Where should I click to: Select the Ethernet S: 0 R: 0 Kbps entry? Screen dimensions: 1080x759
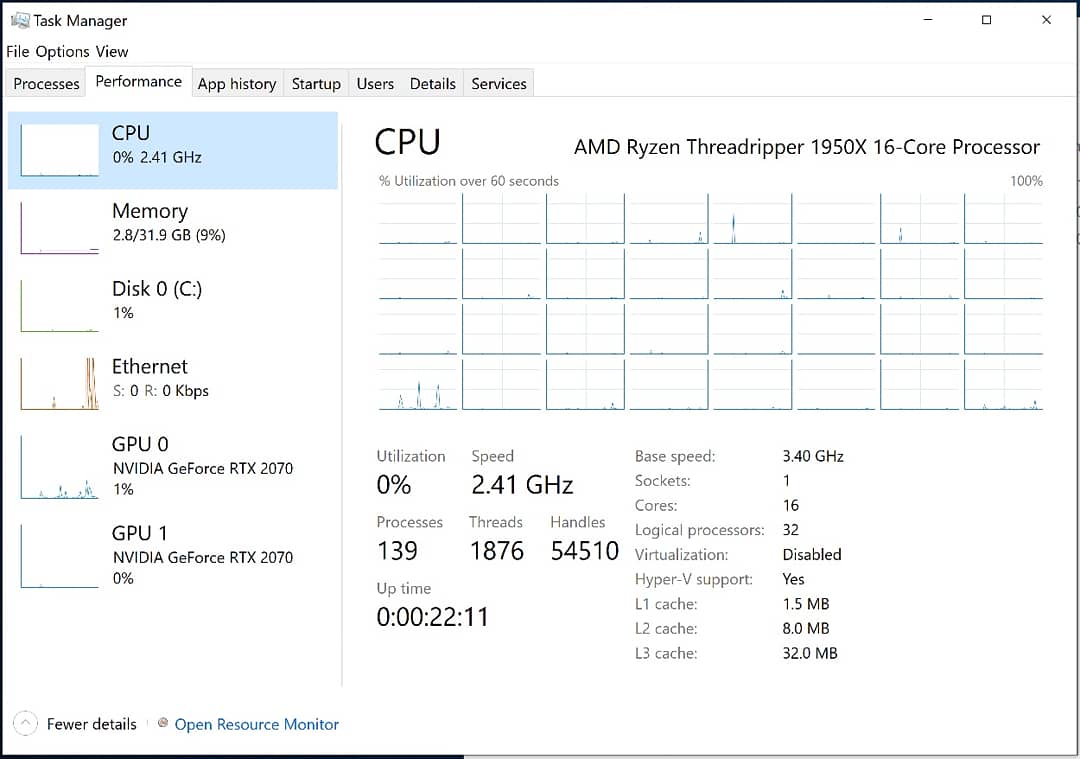point(172,384)
